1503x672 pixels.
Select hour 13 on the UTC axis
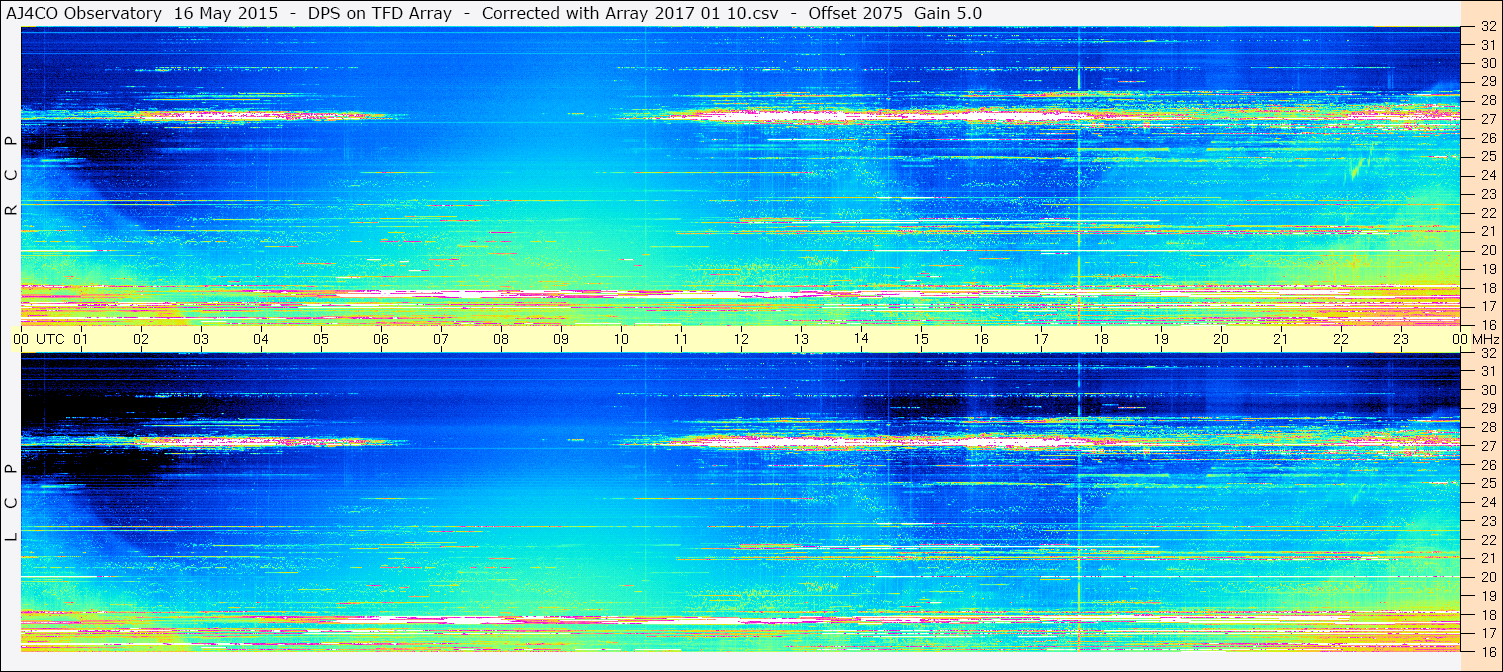[x=801, y=339]
